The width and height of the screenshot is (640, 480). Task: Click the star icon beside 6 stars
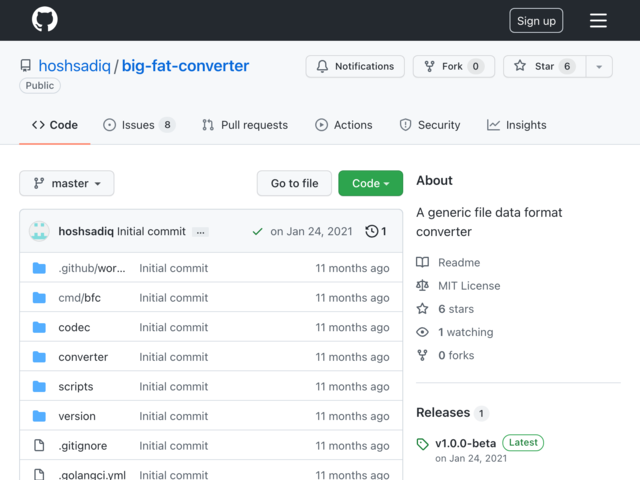pyautogui.click(x=422, y=309)
